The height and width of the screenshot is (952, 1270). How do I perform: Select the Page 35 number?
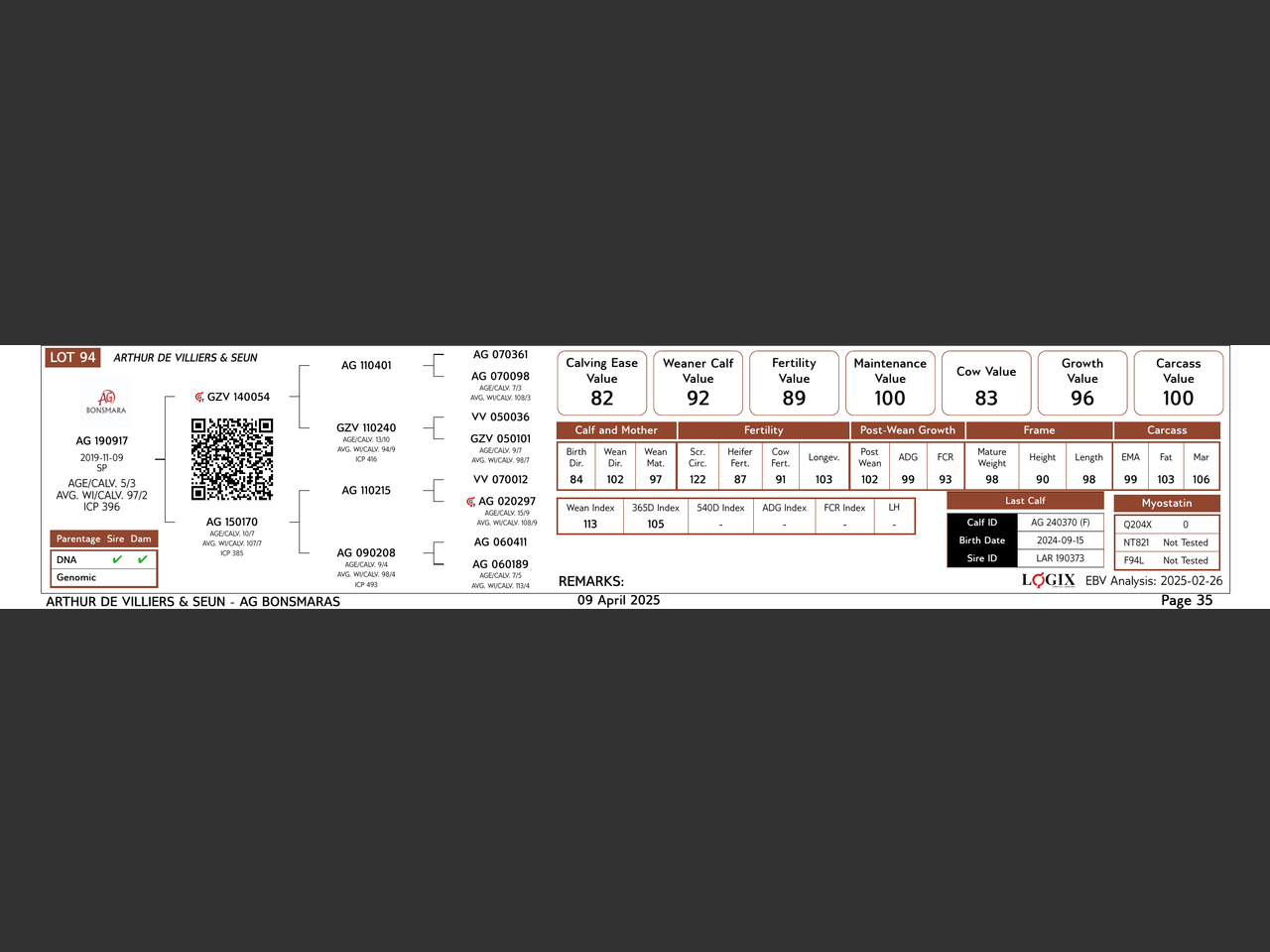1187,600
